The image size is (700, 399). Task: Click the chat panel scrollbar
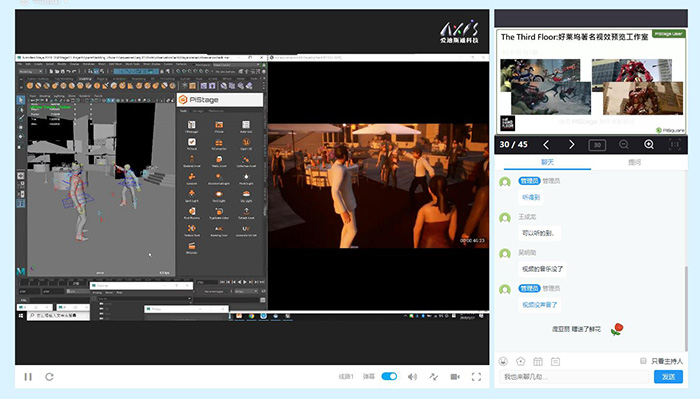coord(686,308)
